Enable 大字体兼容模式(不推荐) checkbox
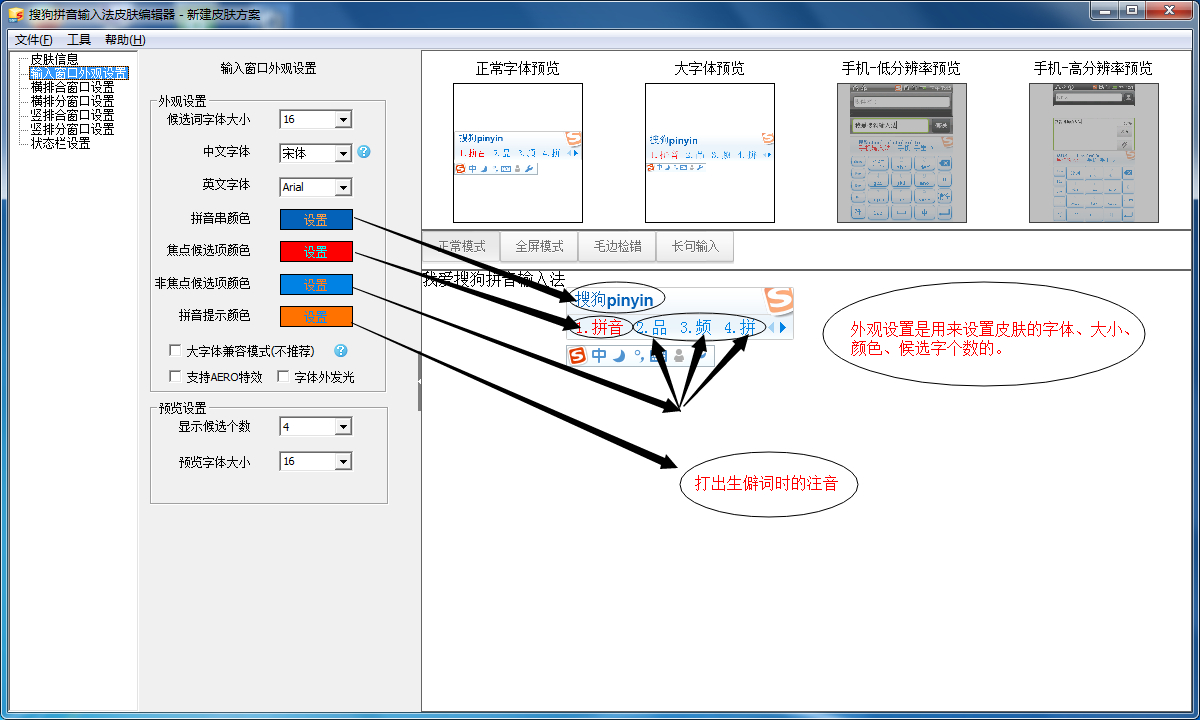1200x720 pixels. tap(176, 351)
